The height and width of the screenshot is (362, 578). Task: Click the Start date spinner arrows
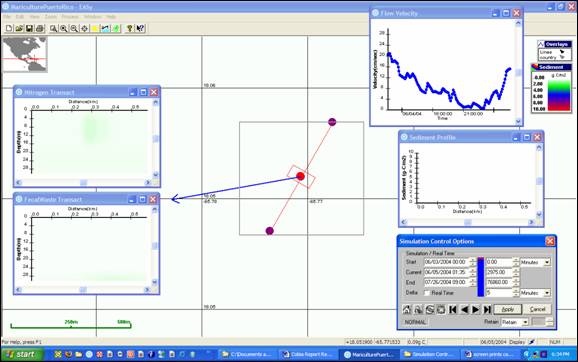pyautogui.click(x=473, y=262)
